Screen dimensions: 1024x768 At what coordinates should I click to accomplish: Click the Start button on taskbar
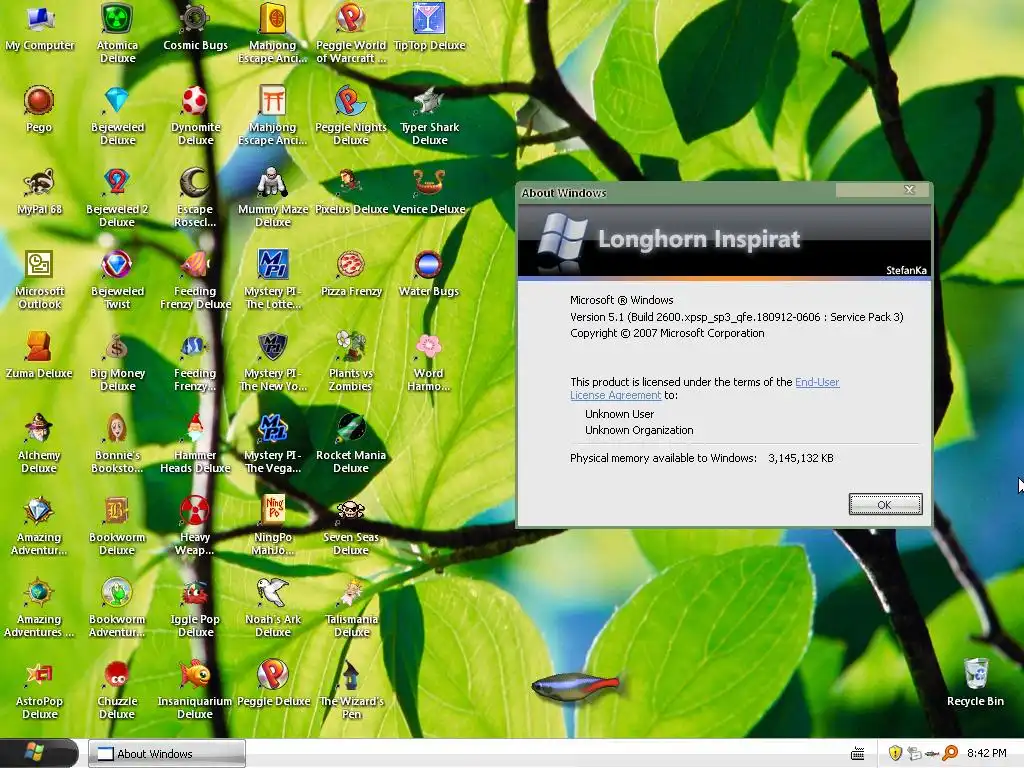click(x=39, y=753)
